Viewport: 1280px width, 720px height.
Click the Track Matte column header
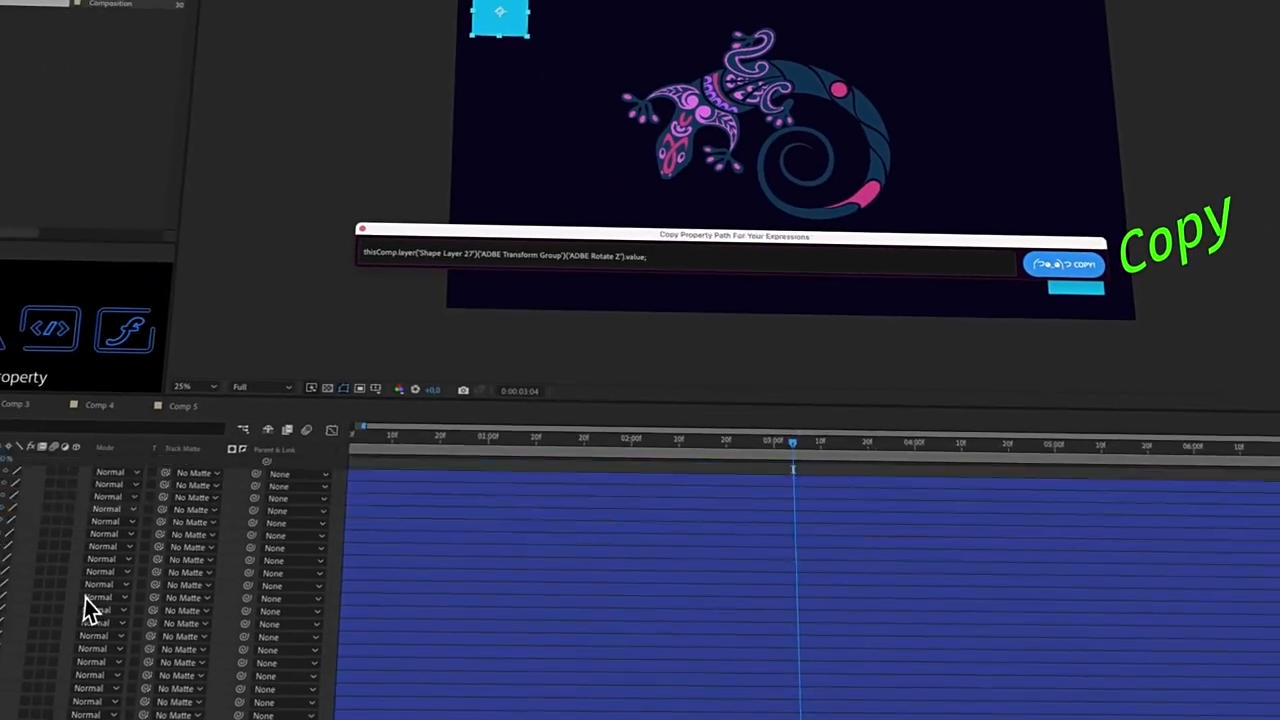point(182,449)
